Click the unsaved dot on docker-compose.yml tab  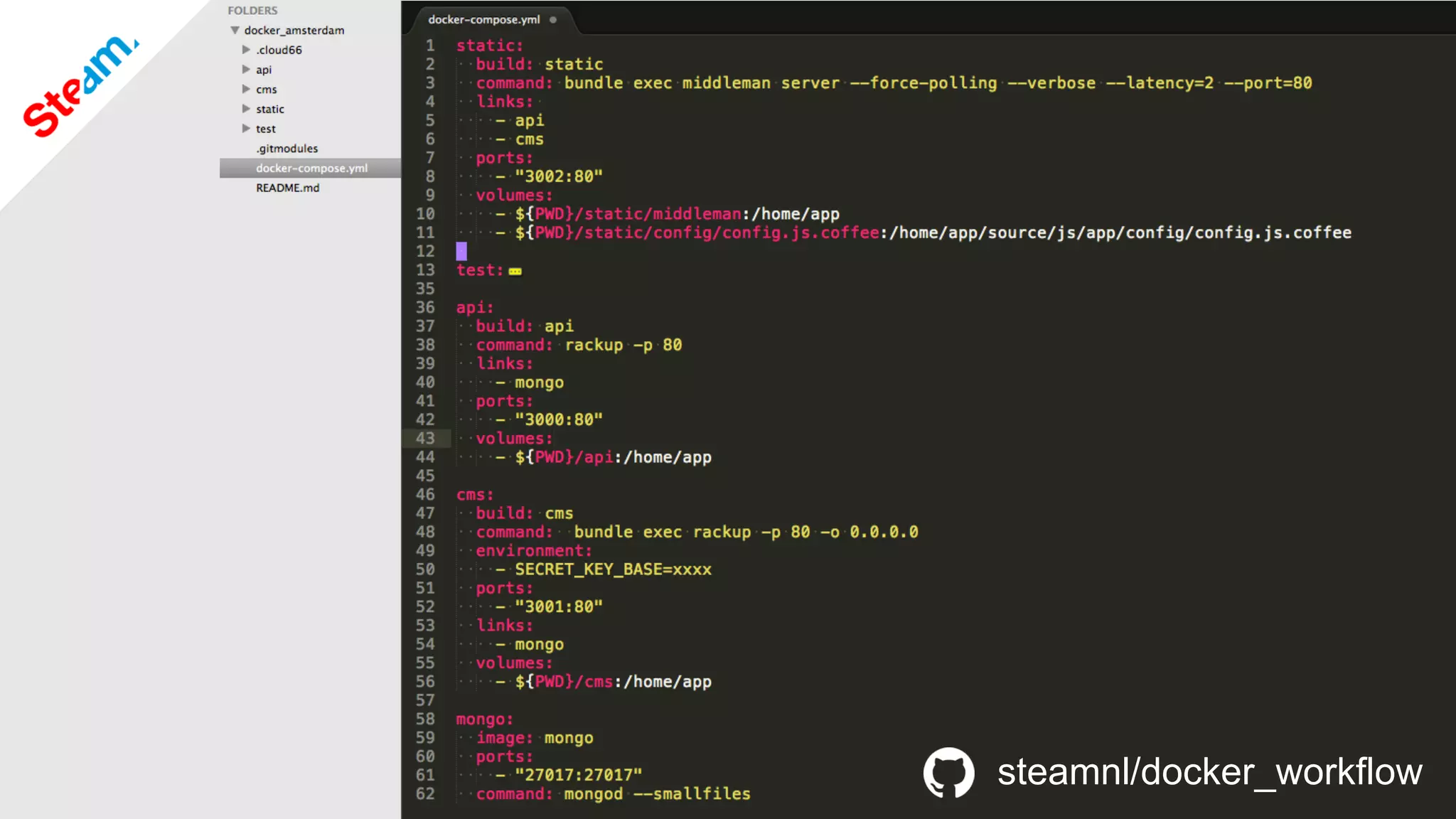553,20
